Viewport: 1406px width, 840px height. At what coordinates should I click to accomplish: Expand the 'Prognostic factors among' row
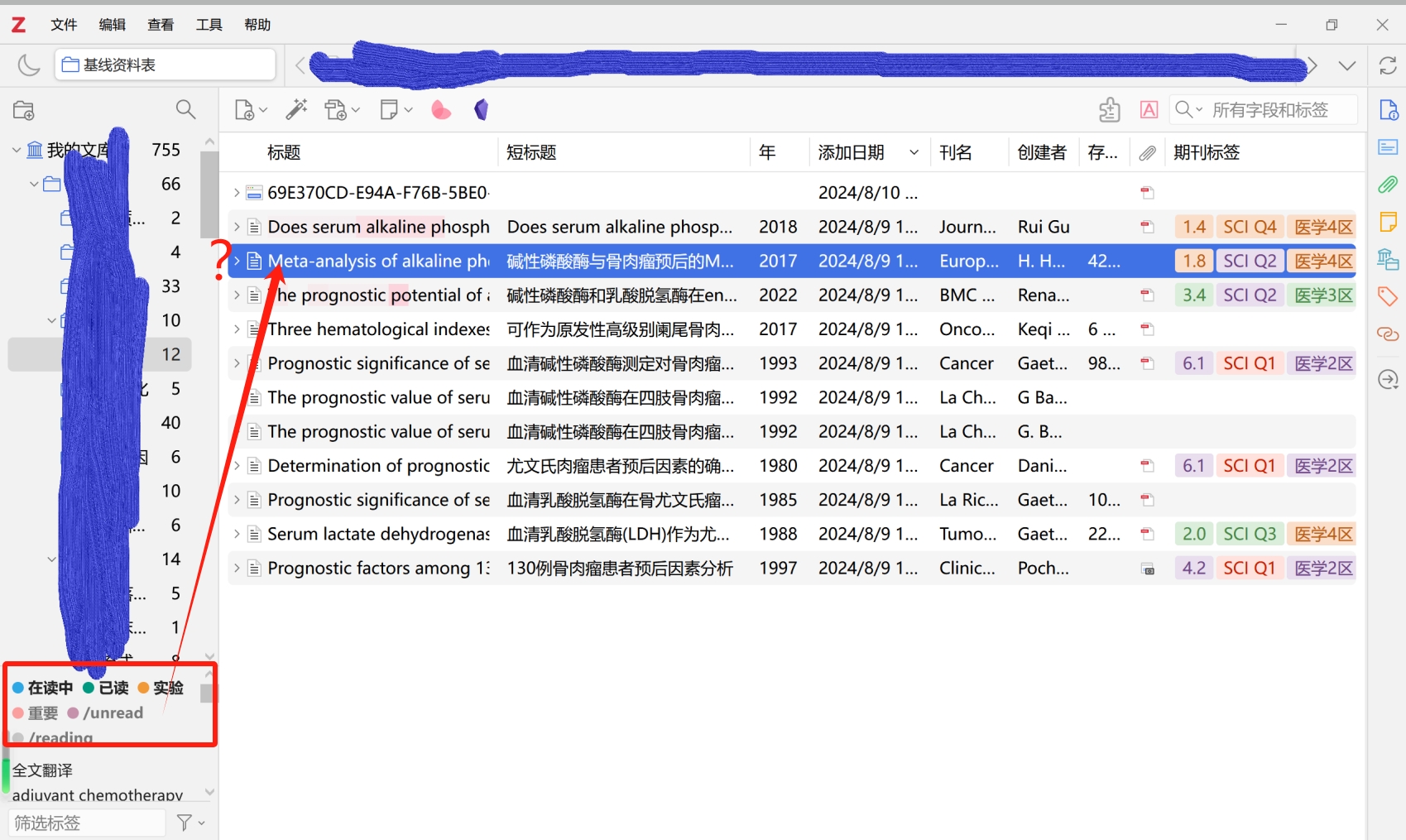click(237, 569)
